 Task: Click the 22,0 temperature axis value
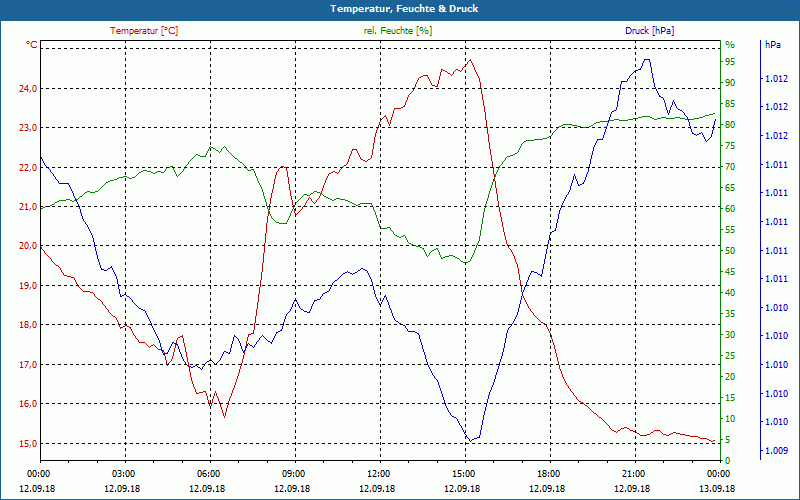coord(29,168)
